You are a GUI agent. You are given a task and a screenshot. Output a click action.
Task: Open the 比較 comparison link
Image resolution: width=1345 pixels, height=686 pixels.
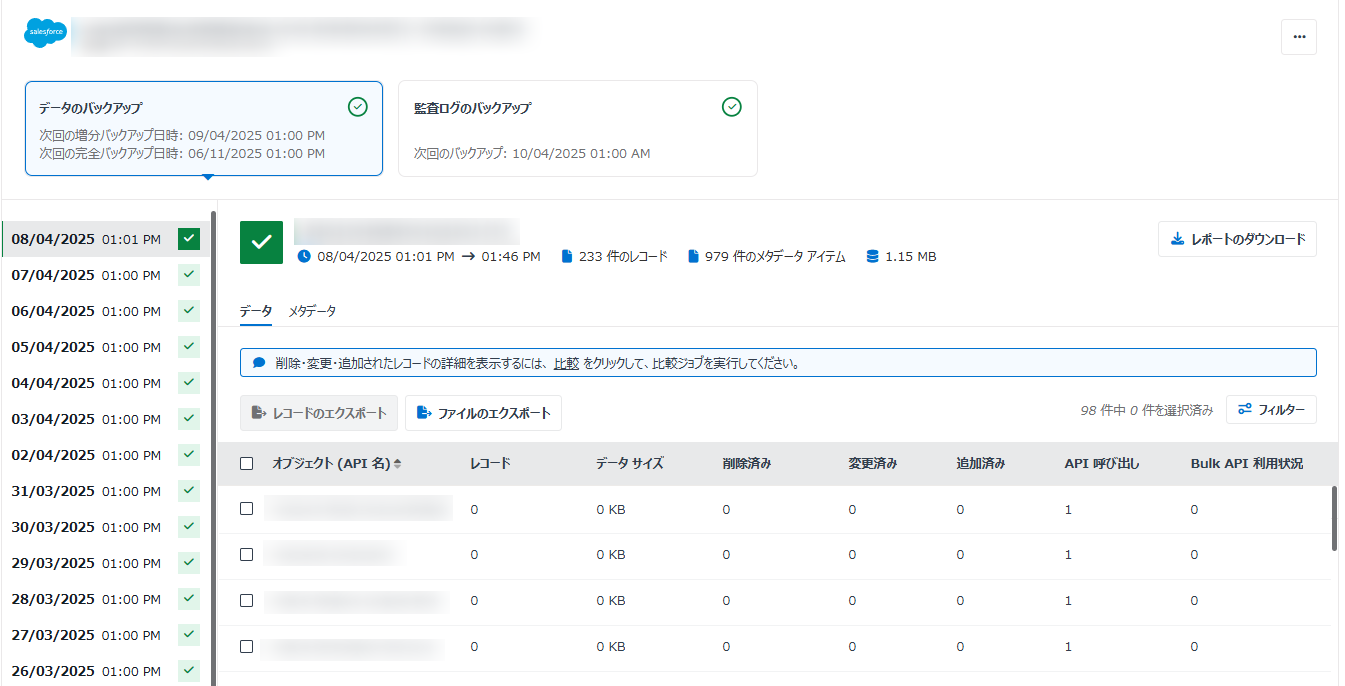coord(567,363)
